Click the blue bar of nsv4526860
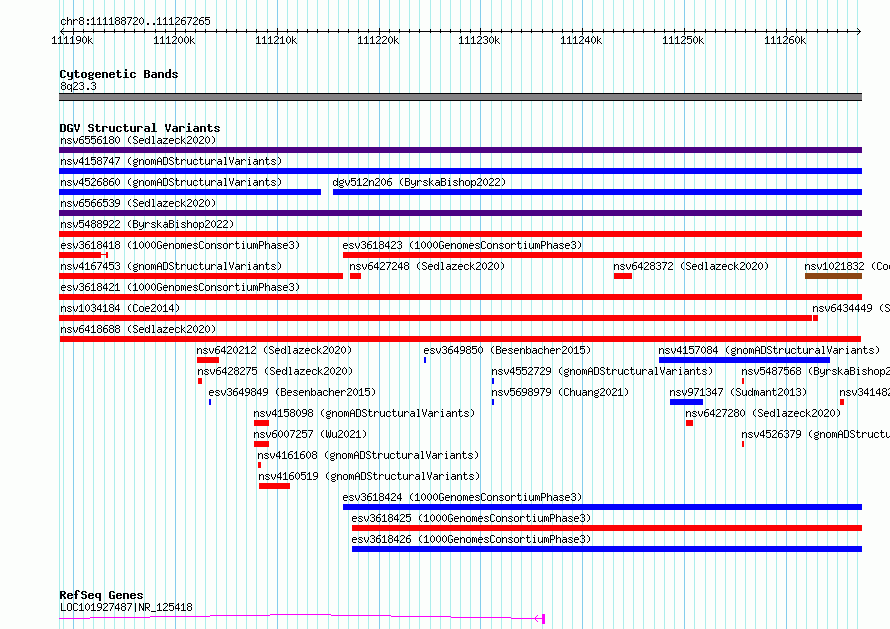890x629 pixels. pos(190,192)
